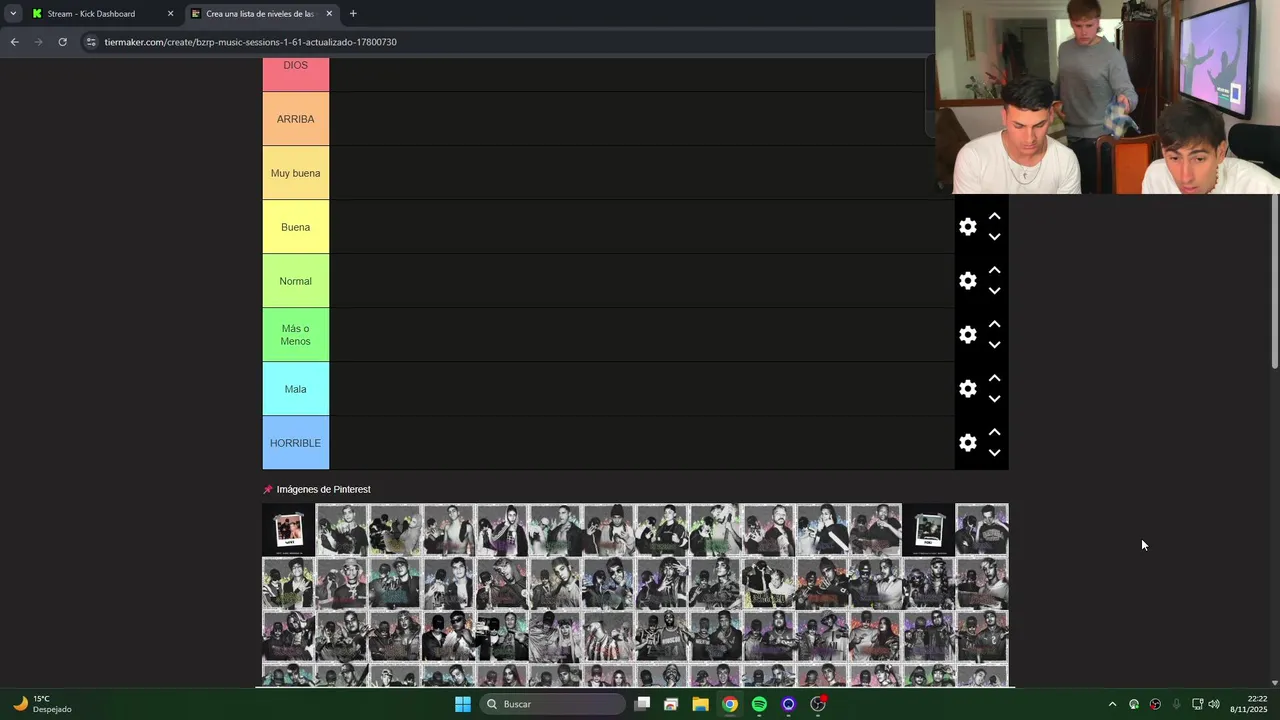Viewport: 1280px width, 720px height.
Task: Open settings gear for the HORRIBLE tier
Action: 968,443
